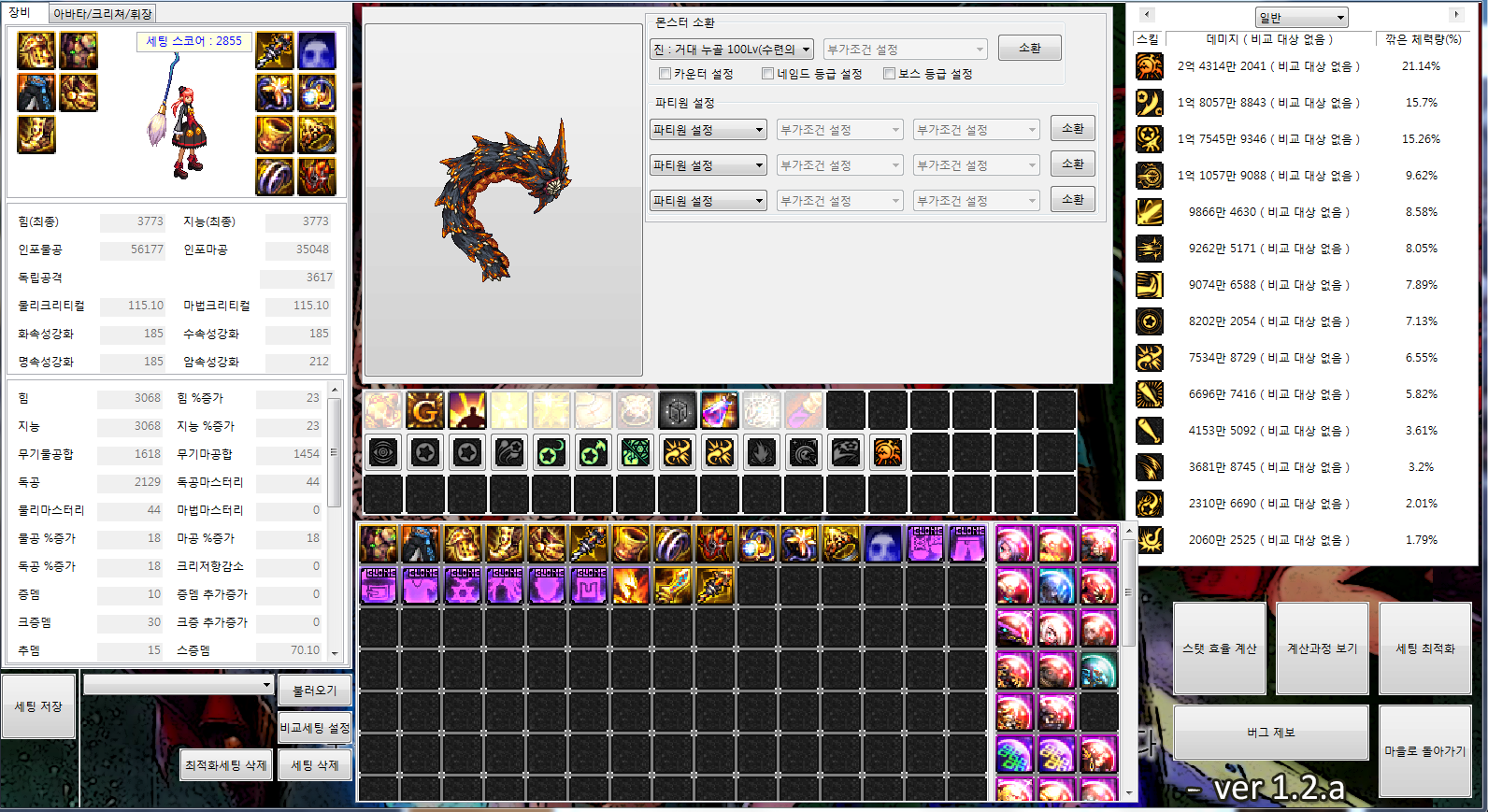Click the 최적화세팅 삭제 button
This screenshot has width=1488, height=812.
tap(226, 765)
